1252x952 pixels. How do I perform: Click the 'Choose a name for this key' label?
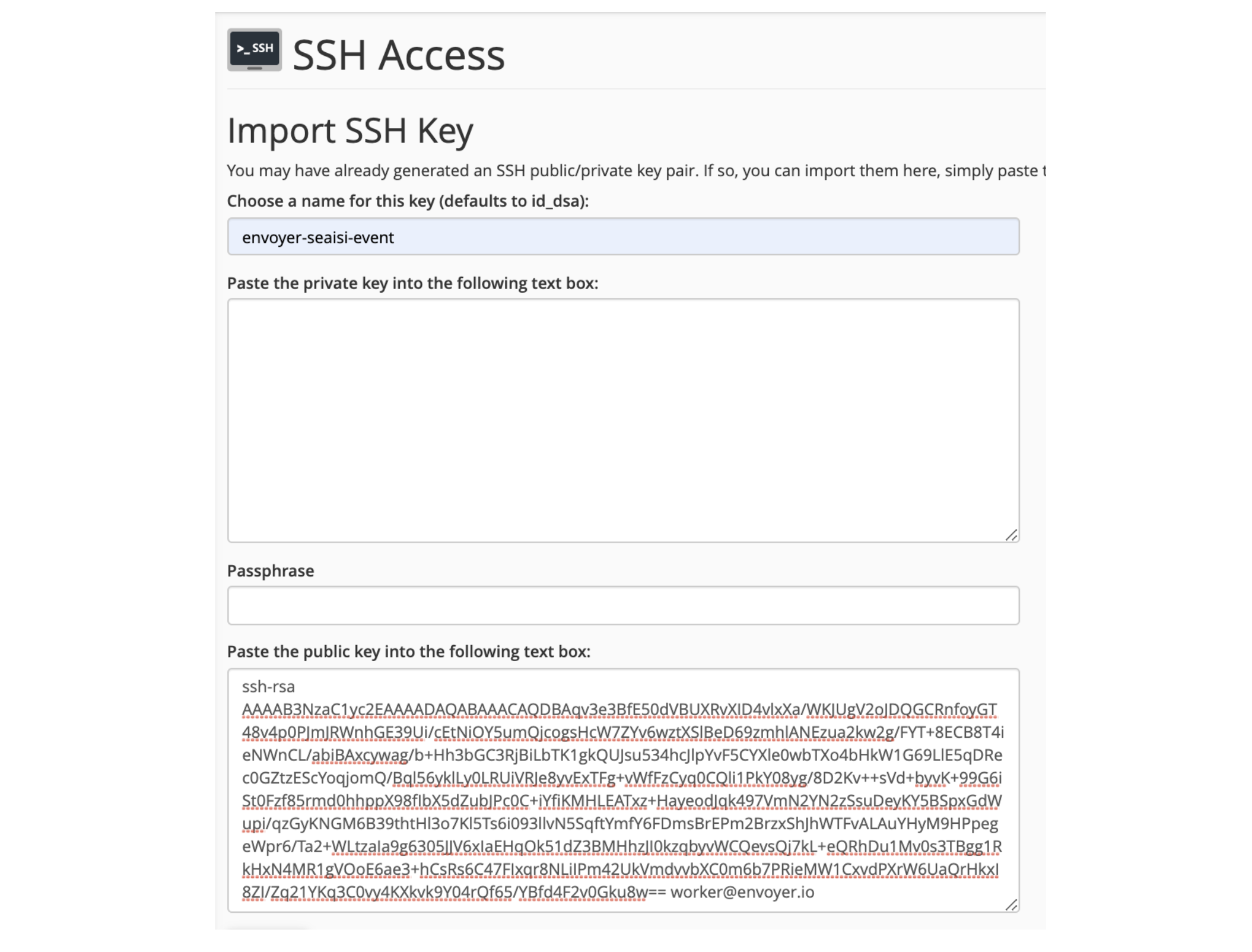tap(408, 201)
